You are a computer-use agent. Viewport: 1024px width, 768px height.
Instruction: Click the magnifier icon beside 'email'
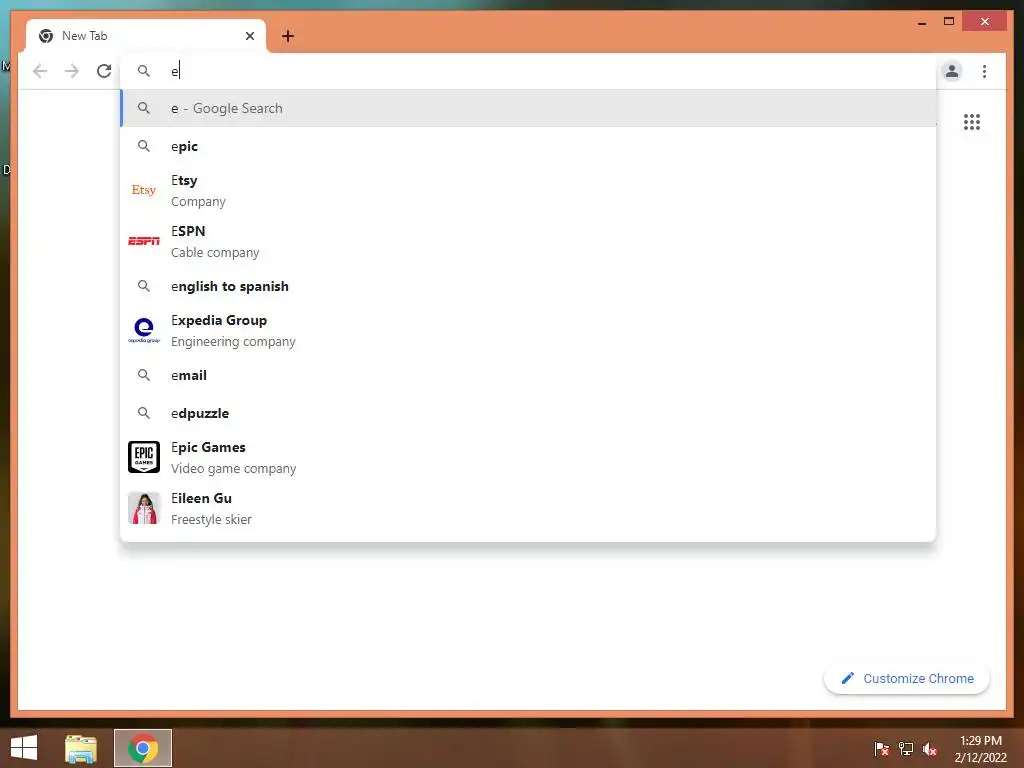144,376
